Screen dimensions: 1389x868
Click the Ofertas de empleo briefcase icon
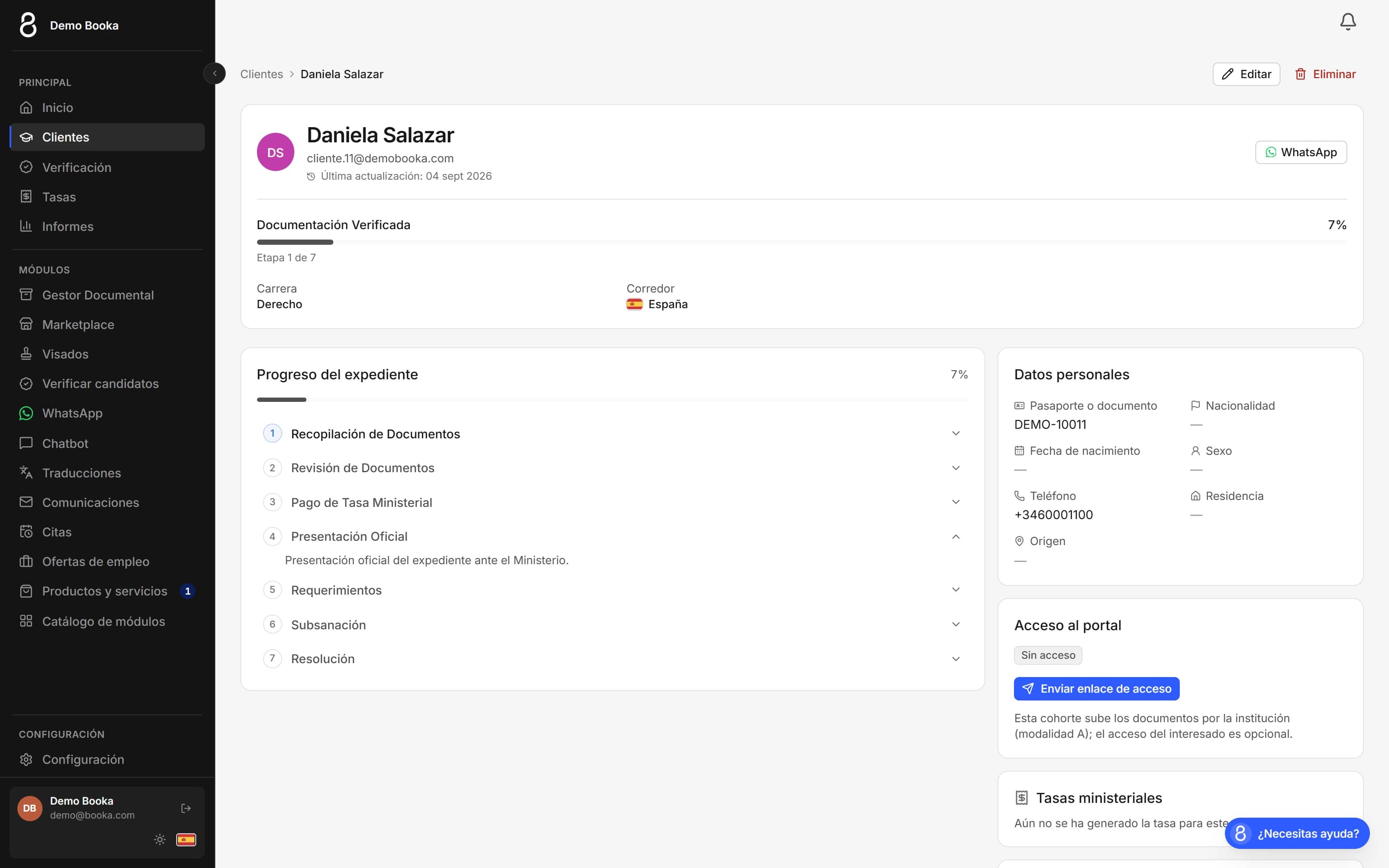(26, 562)
